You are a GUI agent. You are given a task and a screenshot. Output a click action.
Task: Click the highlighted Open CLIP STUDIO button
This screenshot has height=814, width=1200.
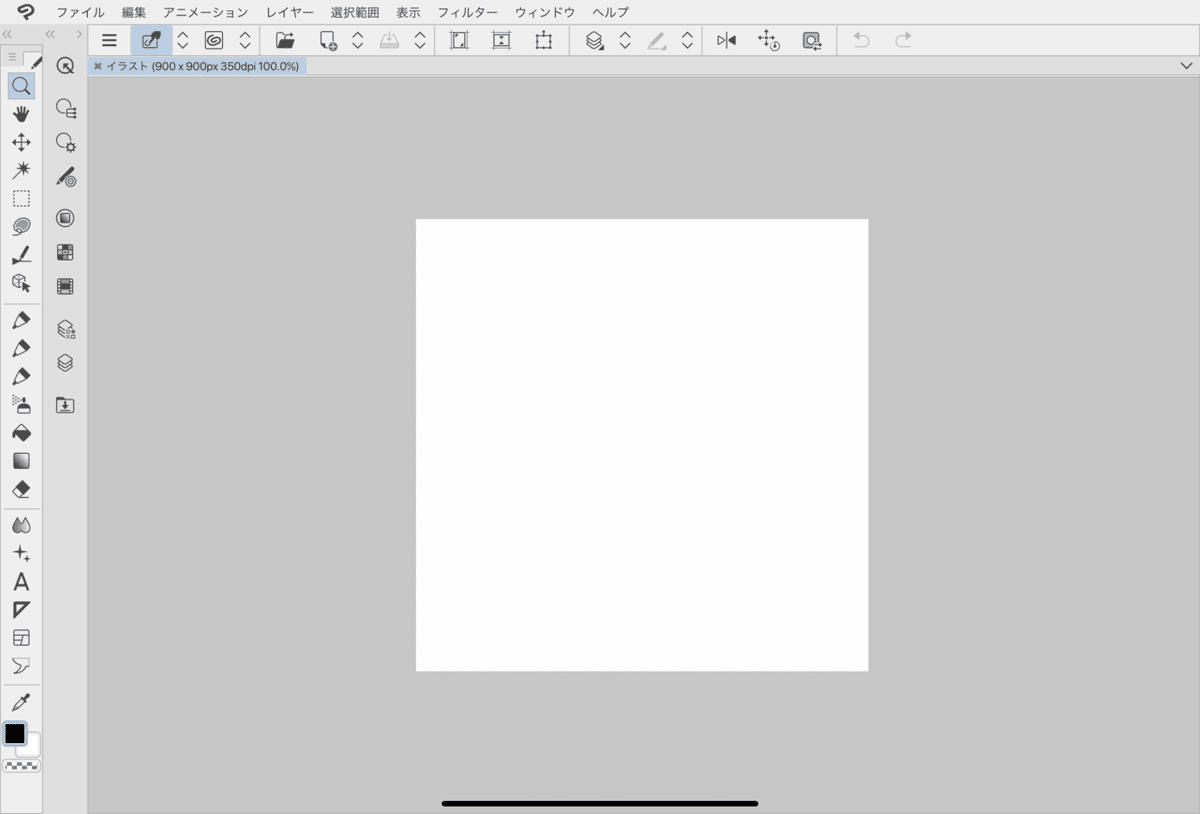151,41
